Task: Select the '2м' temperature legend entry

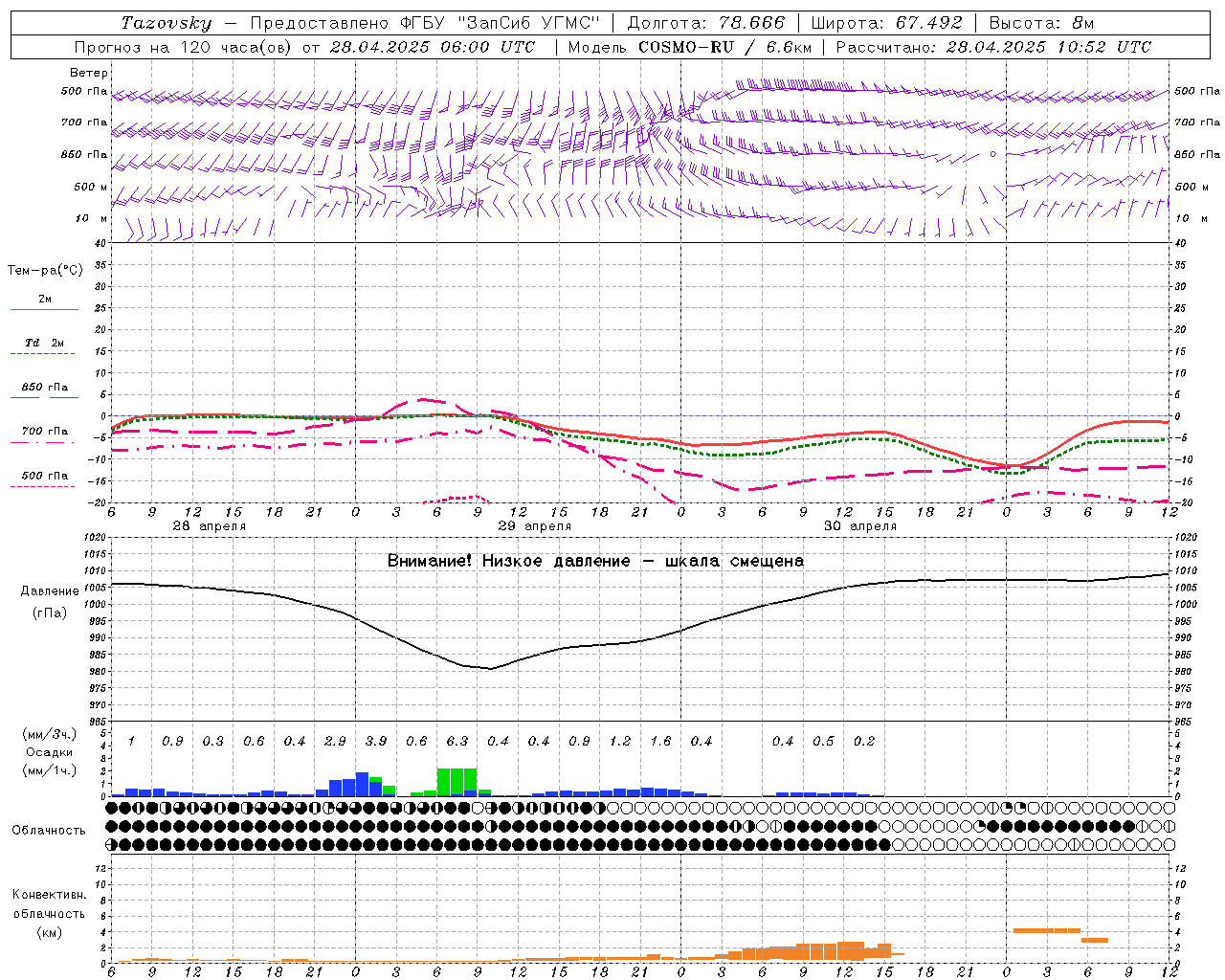Action: (x=45, y=299)
